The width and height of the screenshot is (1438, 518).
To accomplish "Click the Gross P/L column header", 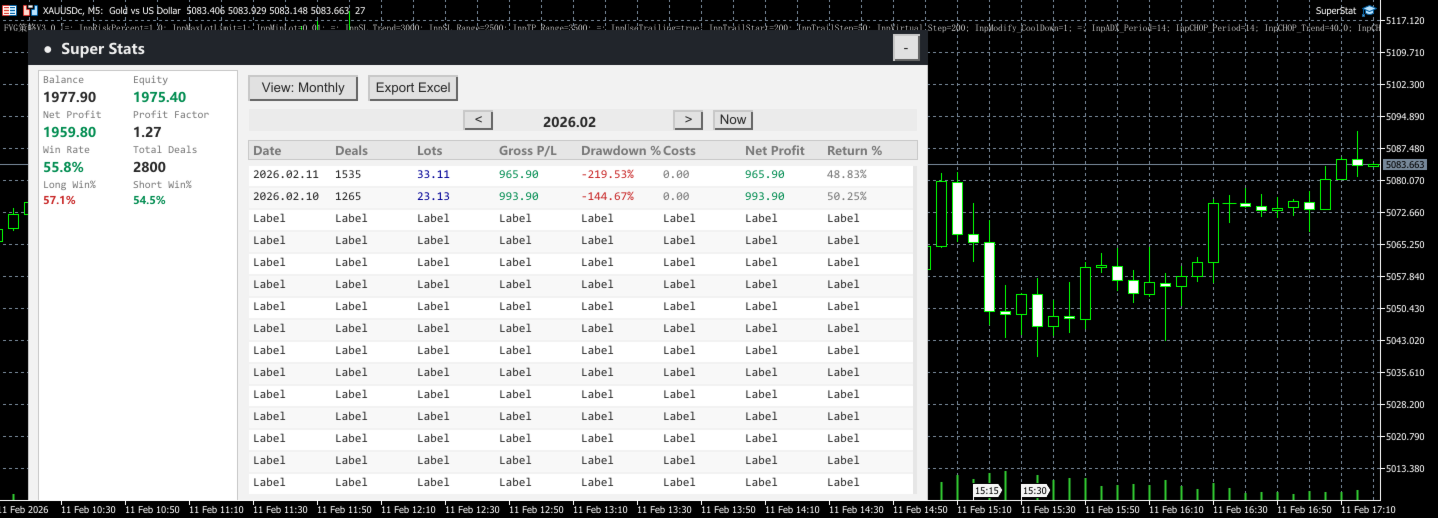I will click(529, 151).
